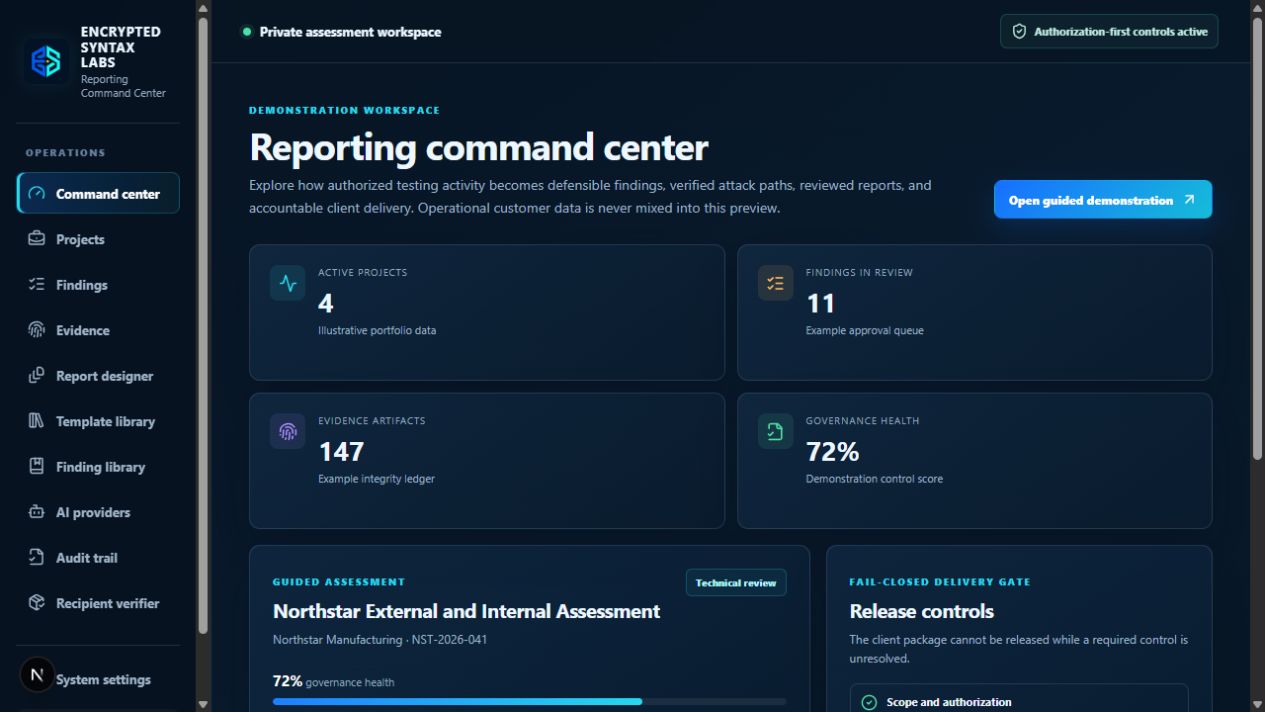Image resolution: width=1265 pixels, height=712 pixels.
Task: Go to the Findings page
Action: pos(98,285)
